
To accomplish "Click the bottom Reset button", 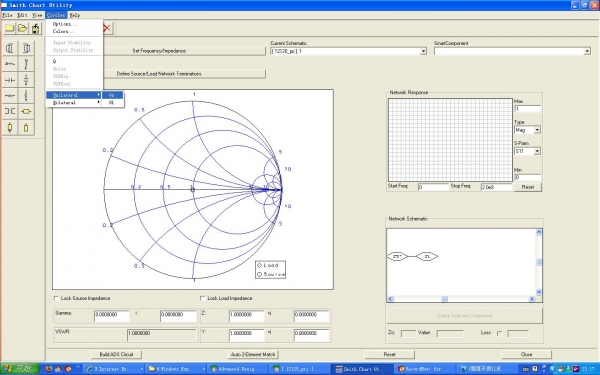I will coord(389,354).
